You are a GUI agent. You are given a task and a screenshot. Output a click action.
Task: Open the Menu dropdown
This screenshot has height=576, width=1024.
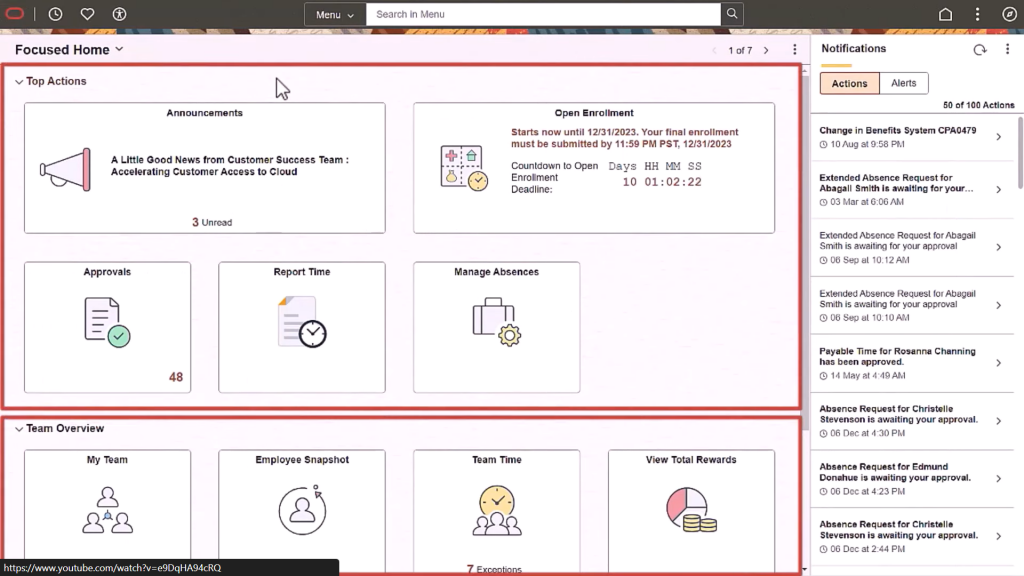click(333, 14)
